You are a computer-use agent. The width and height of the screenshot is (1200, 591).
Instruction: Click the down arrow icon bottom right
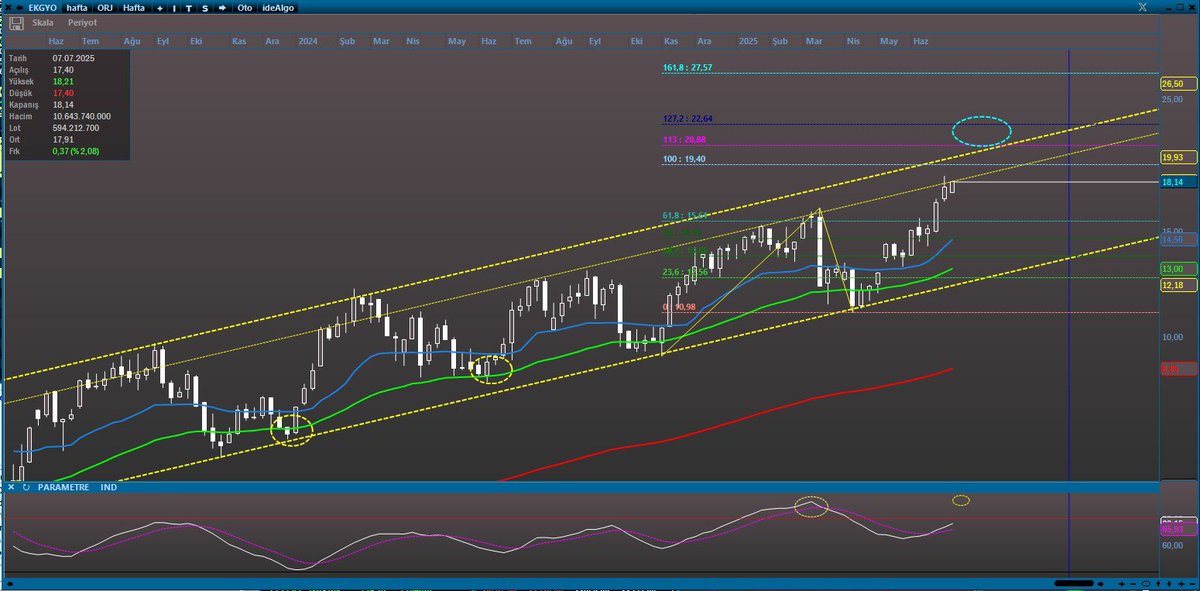pos(1169,584)
